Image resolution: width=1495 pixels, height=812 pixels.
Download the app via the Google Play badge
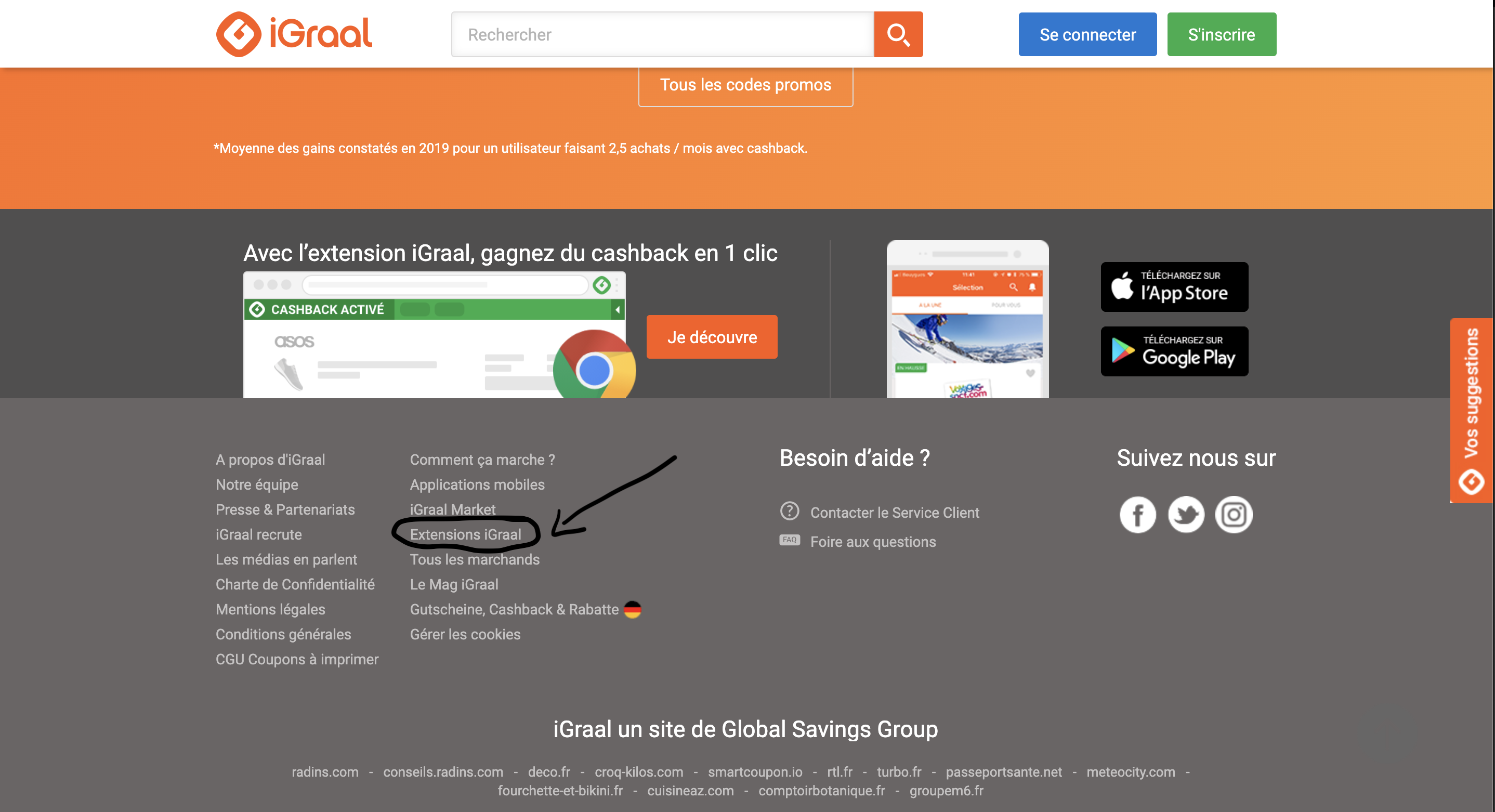tap(1173, 351)
